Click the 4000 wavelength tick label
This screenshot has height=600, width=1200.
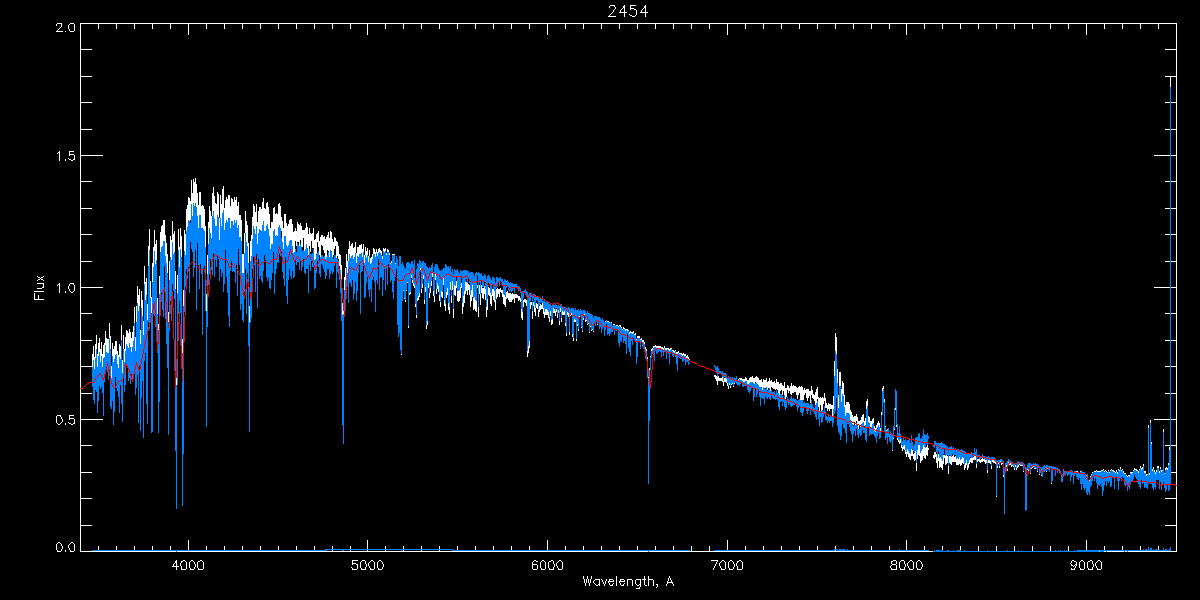pyautogui.click(x=188, y=565)
